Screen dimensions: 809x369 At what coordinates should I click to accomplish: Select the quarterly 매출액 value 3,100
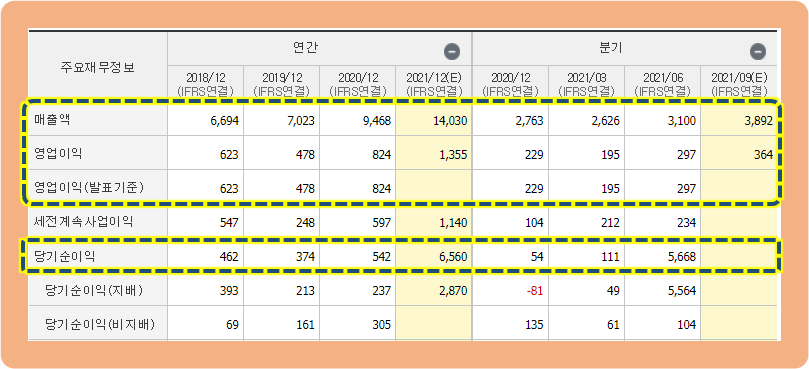click(x=682, y=122)
